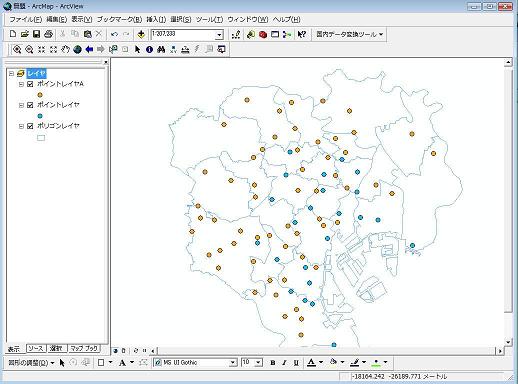Print the map with the printer icon
518x384 pixels.
coord(49,34)
